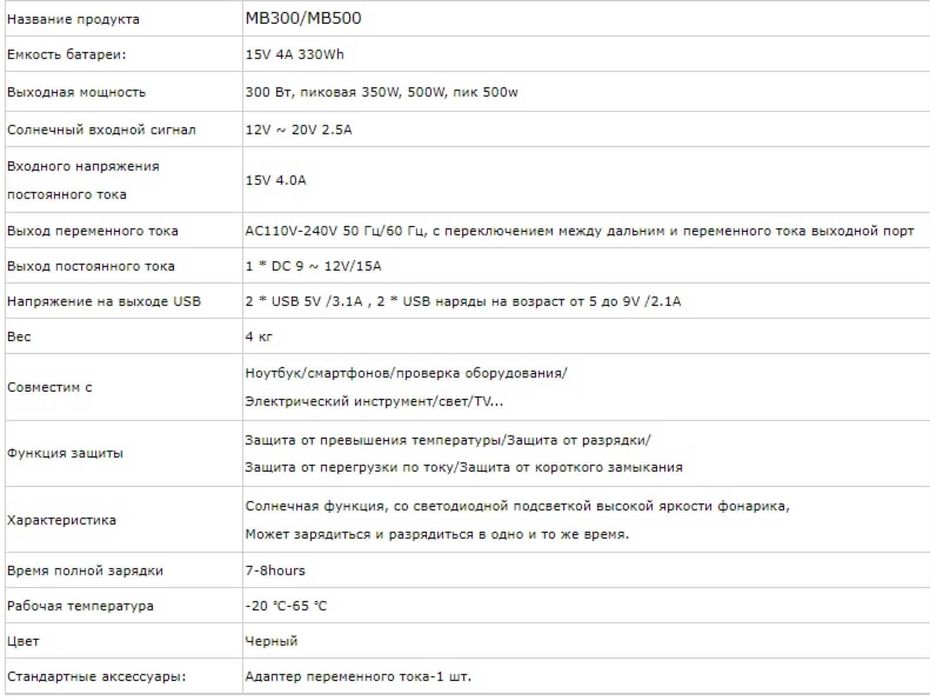Click the 'Функция защиты' label cell
The image size is (930, 700).
point(65,453)
